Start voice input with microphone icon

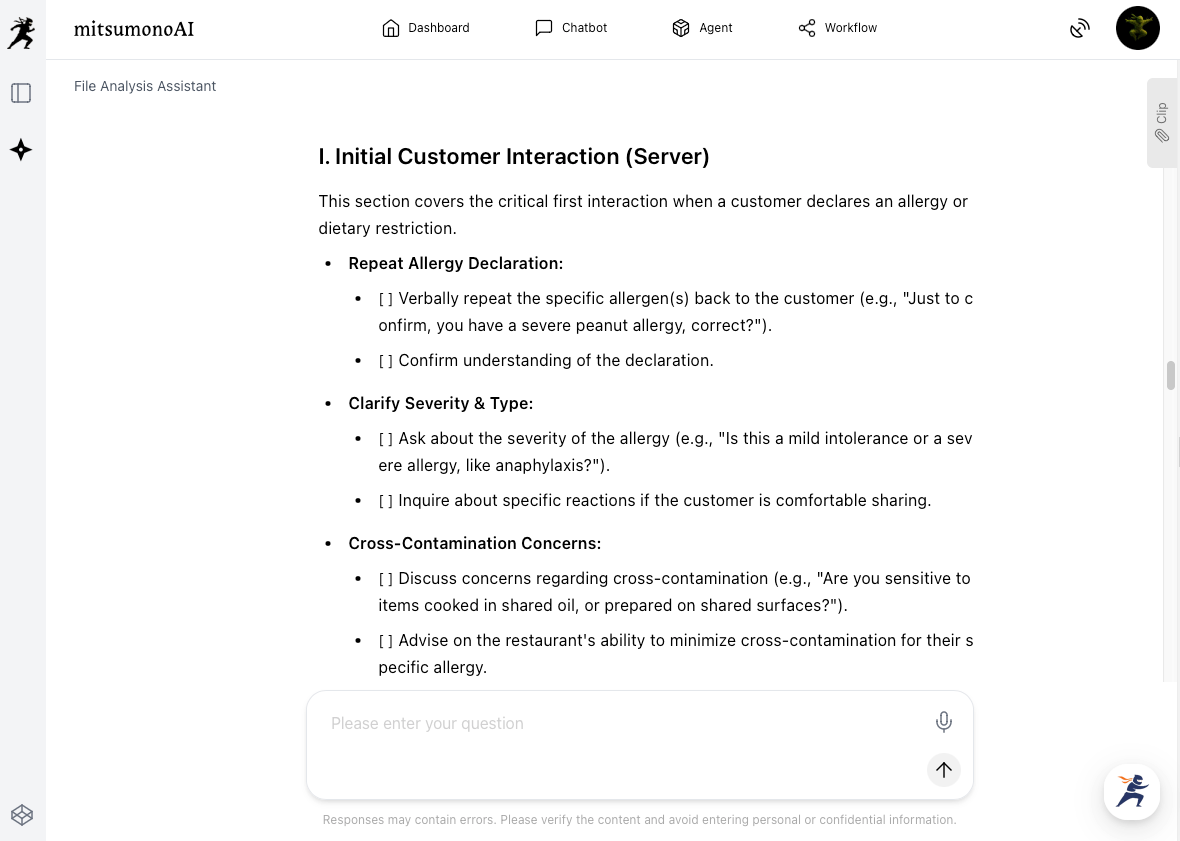pyautogui.click(x=943, y=722)
